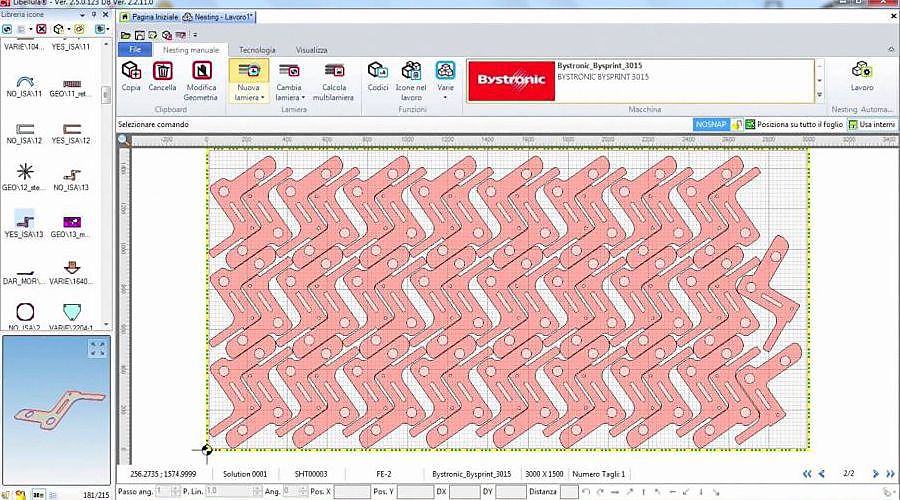
Task: Expand the Nuova lamiera dropdown
Action: click(248, 98)
